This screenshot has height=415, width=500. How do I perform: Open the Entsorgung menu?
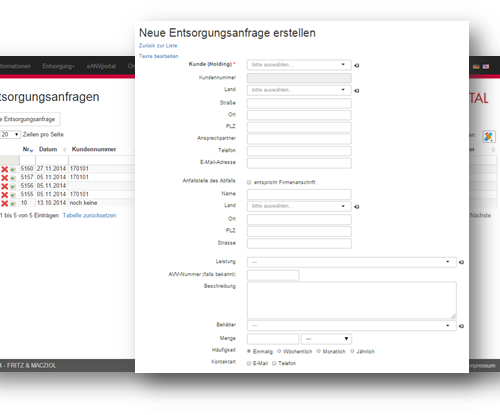point(58,66)
